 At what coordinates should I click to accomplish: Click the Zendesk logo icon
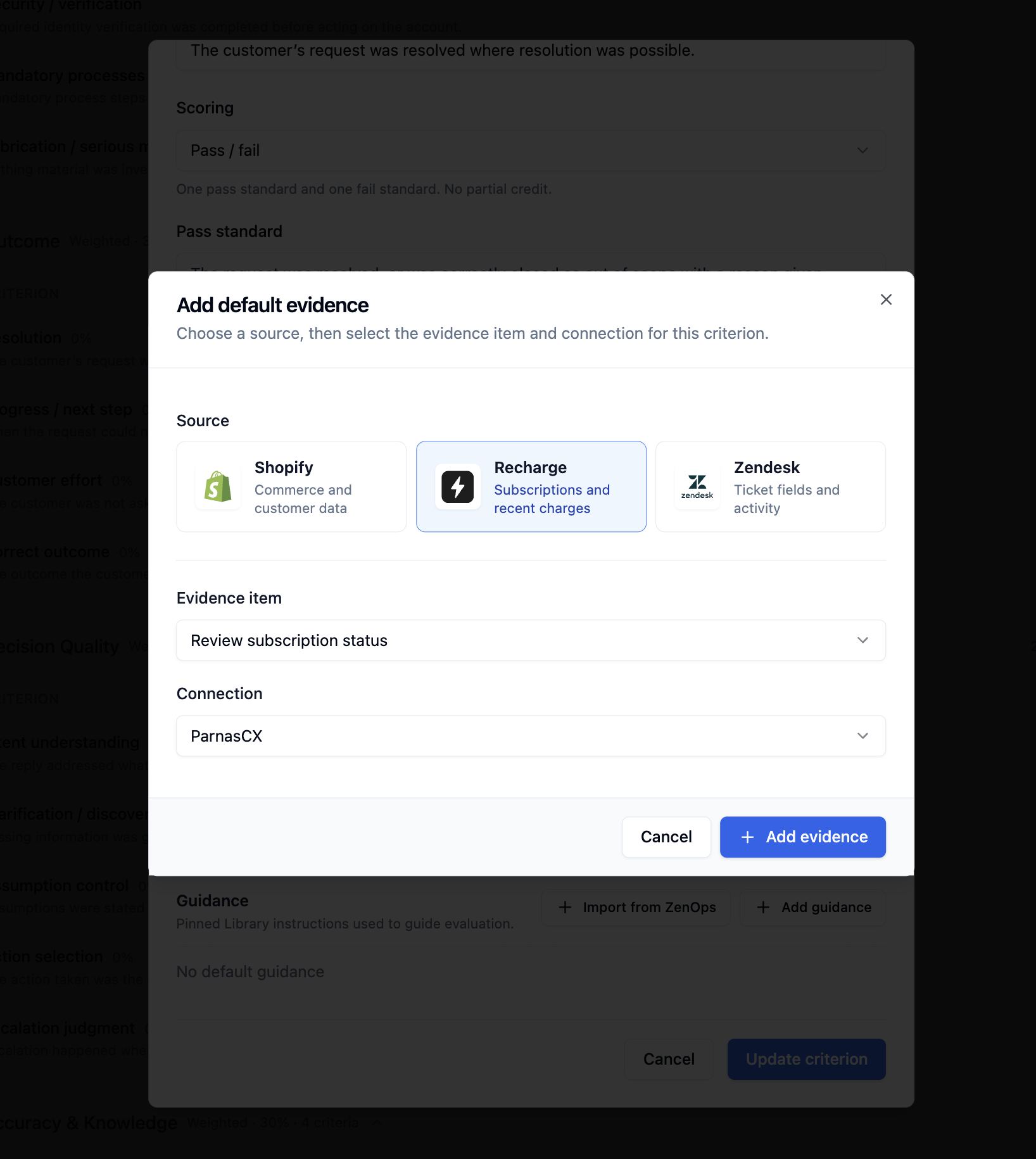pyautogui.click(x=697, y=486)
